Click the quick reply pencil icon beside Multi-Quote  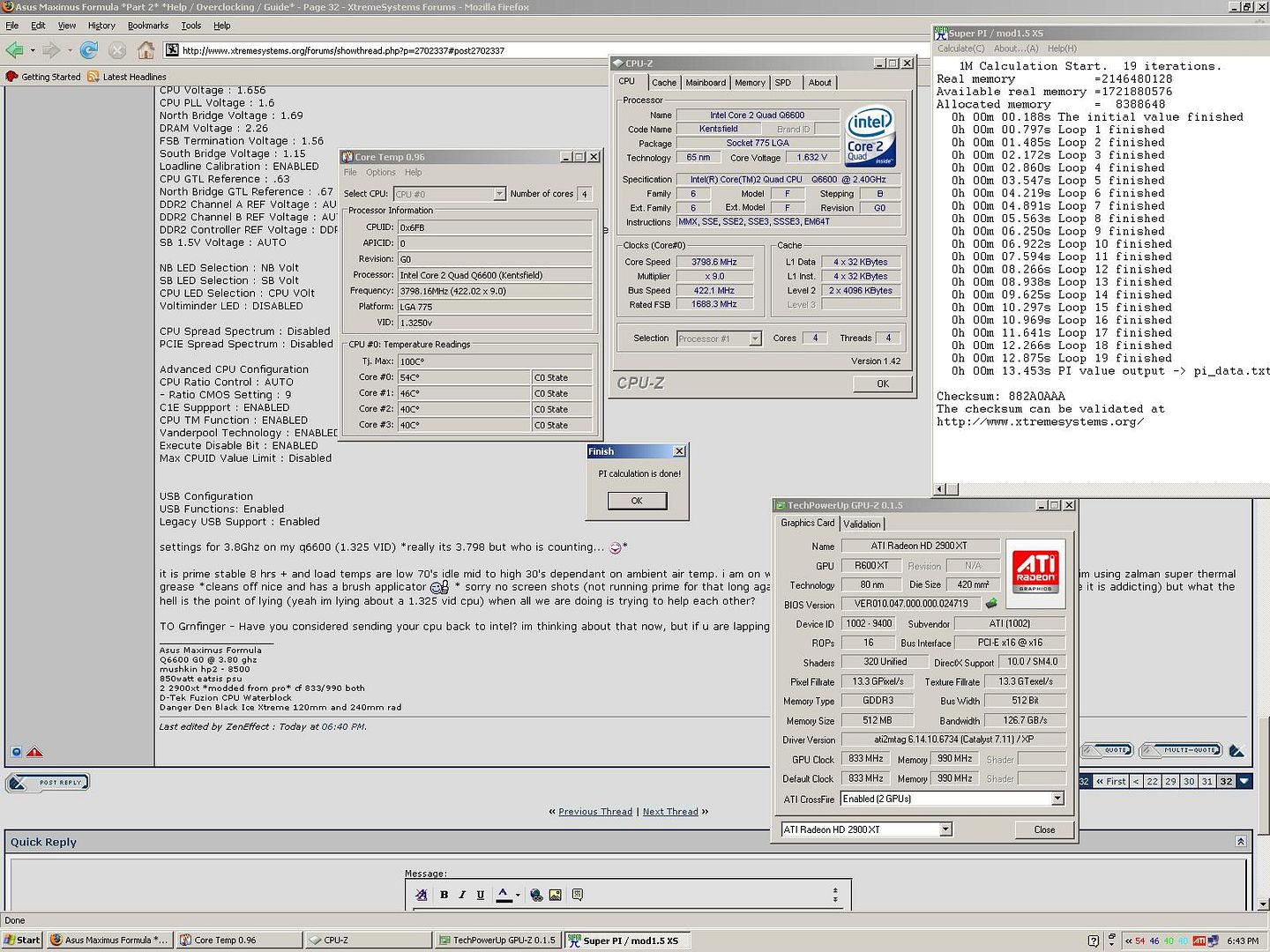[1236, 751]
